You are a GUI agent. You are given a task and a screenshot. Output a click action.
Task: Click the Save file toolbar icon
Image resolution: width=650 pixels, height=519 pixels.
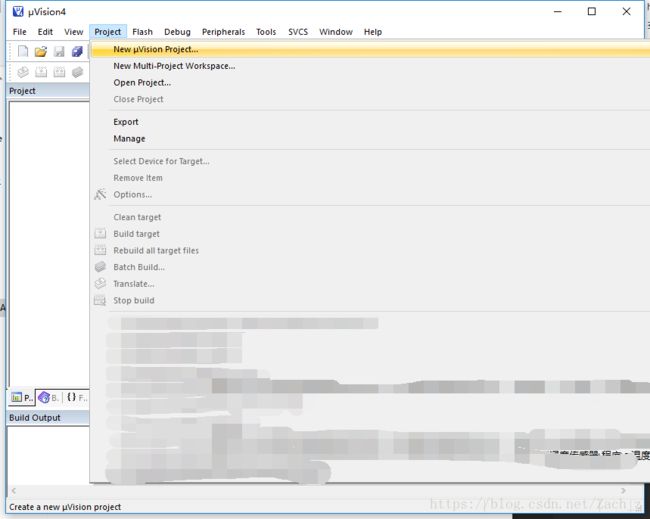tap(59, 51)
